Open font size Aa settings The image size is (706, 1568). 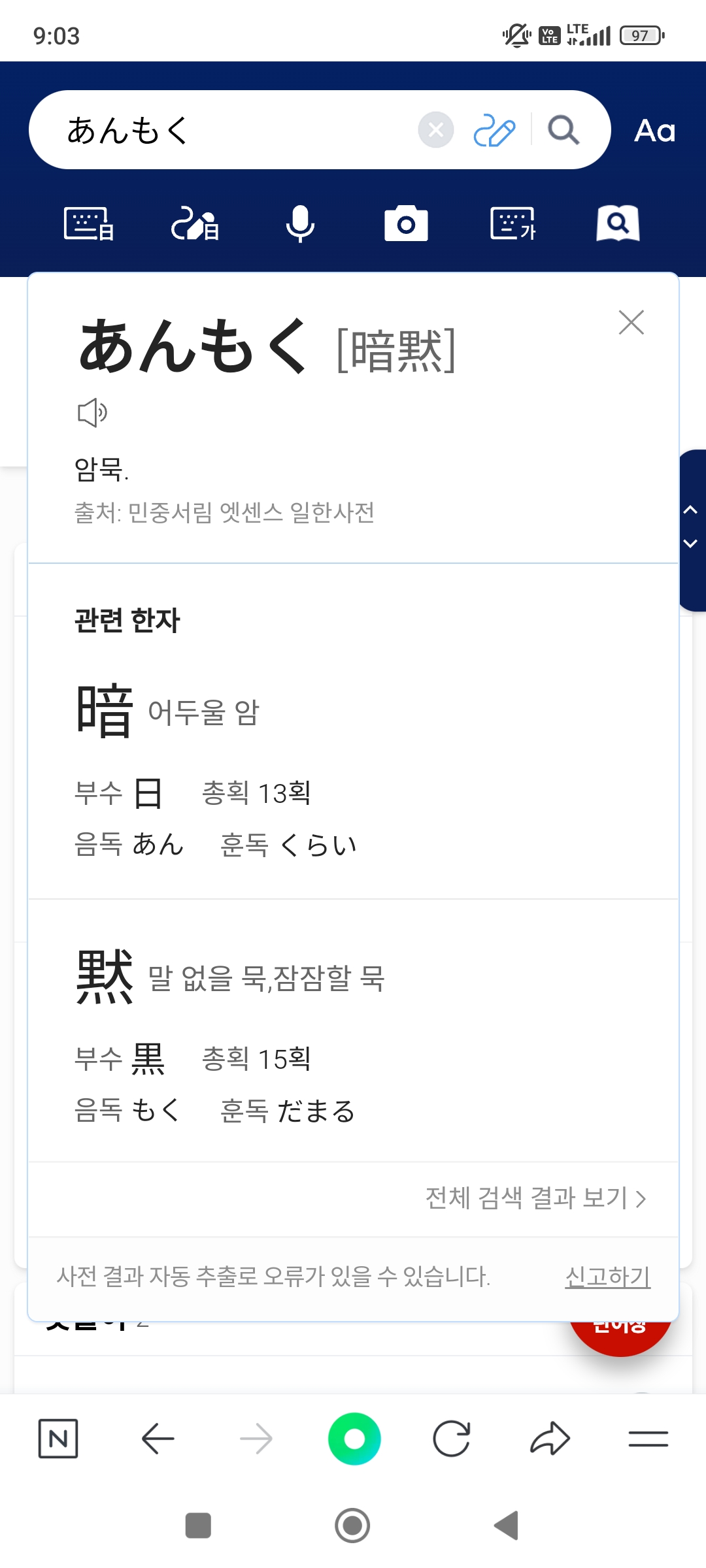(654, 131)
